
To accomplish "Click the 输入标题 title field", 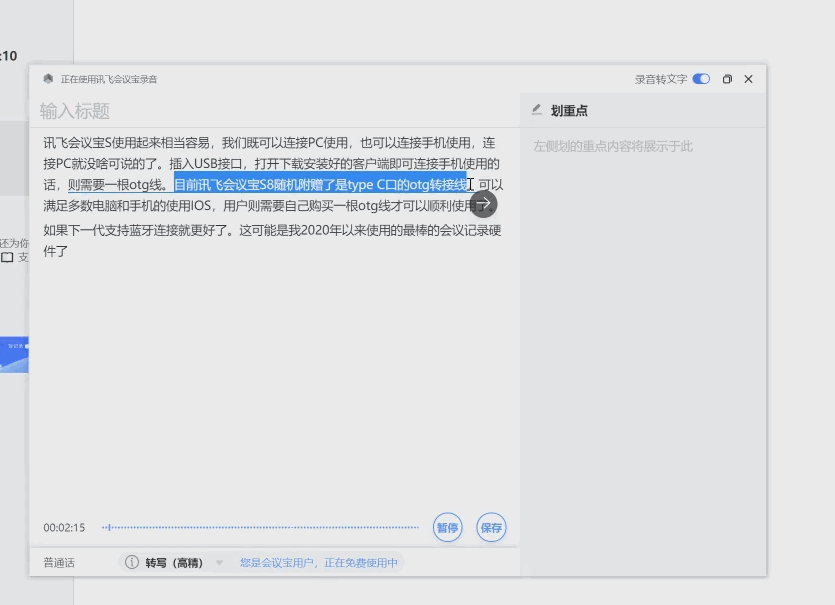I will pyautogui.click(x=274, y=111).
